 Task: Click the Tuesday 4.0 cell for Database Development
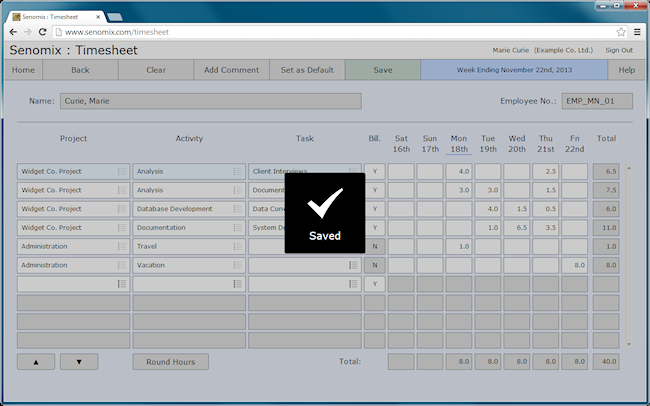(x=488, y=209)
